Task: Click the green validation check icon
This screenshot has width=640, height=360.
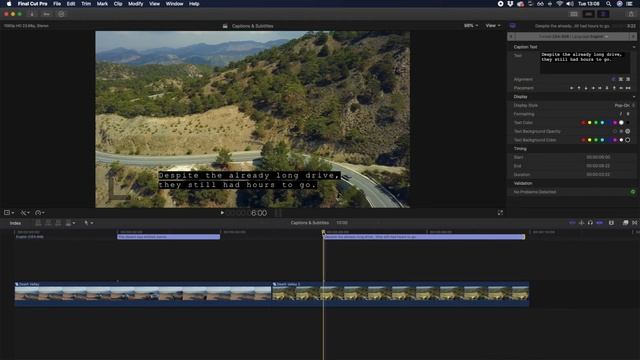Action: [633, 192]
